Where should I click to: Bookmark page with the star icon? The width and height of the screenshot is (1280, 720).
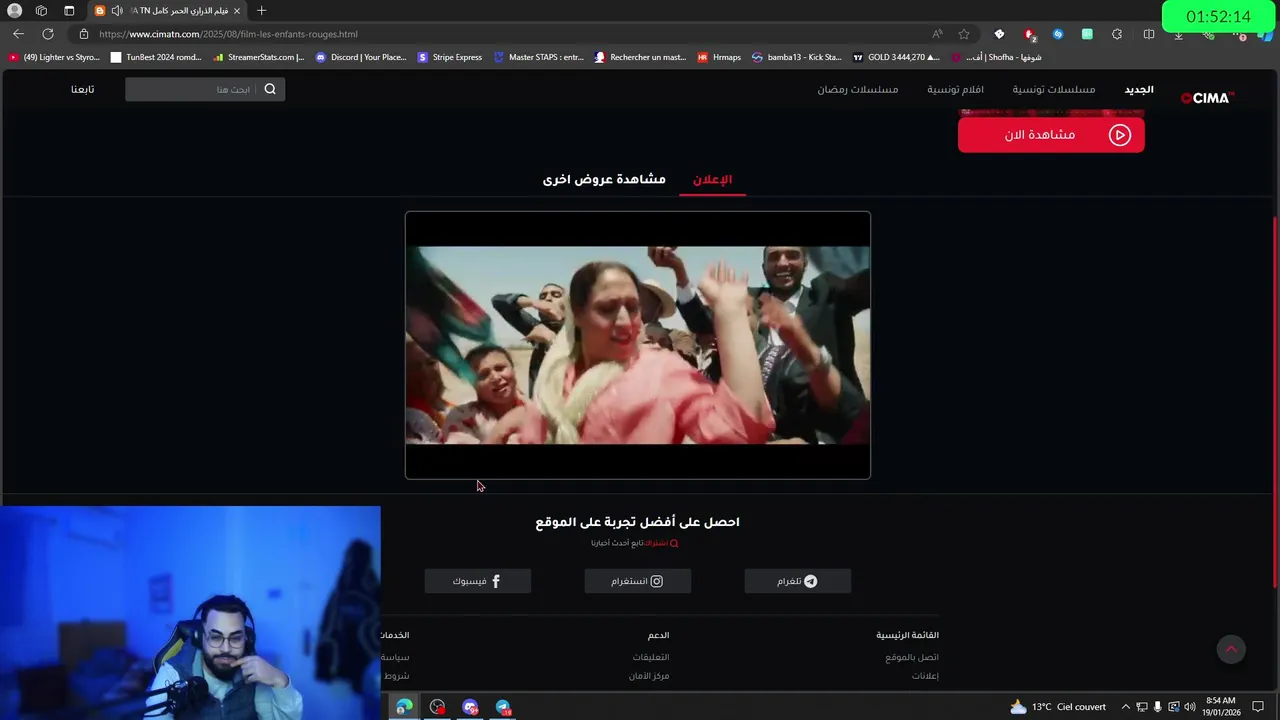(x=964, y=34)
